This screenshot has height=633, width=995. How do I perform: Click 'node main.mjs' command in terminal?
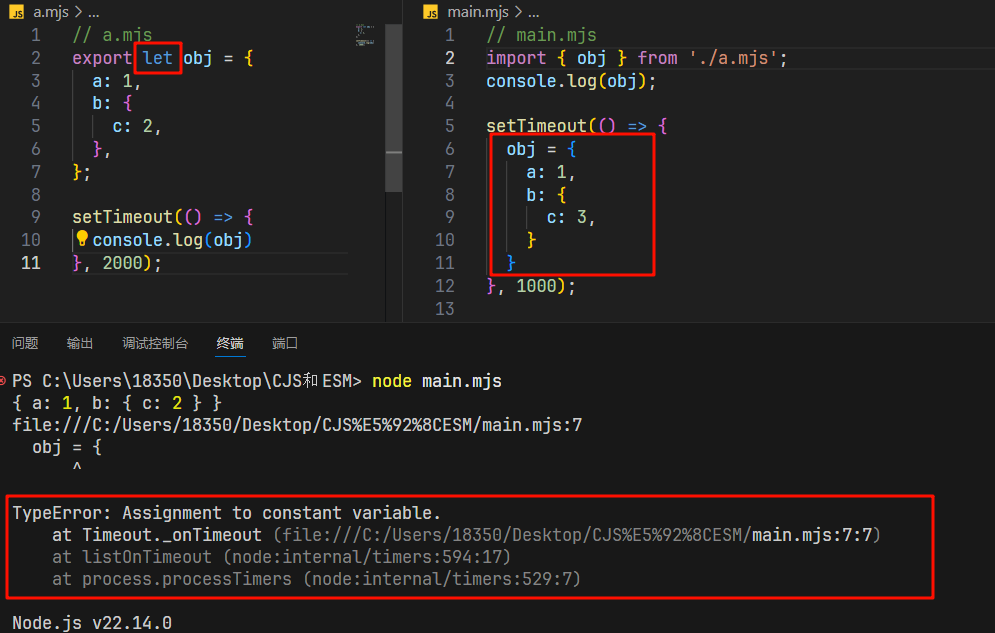pyautogui.click(x=437, y=381)
